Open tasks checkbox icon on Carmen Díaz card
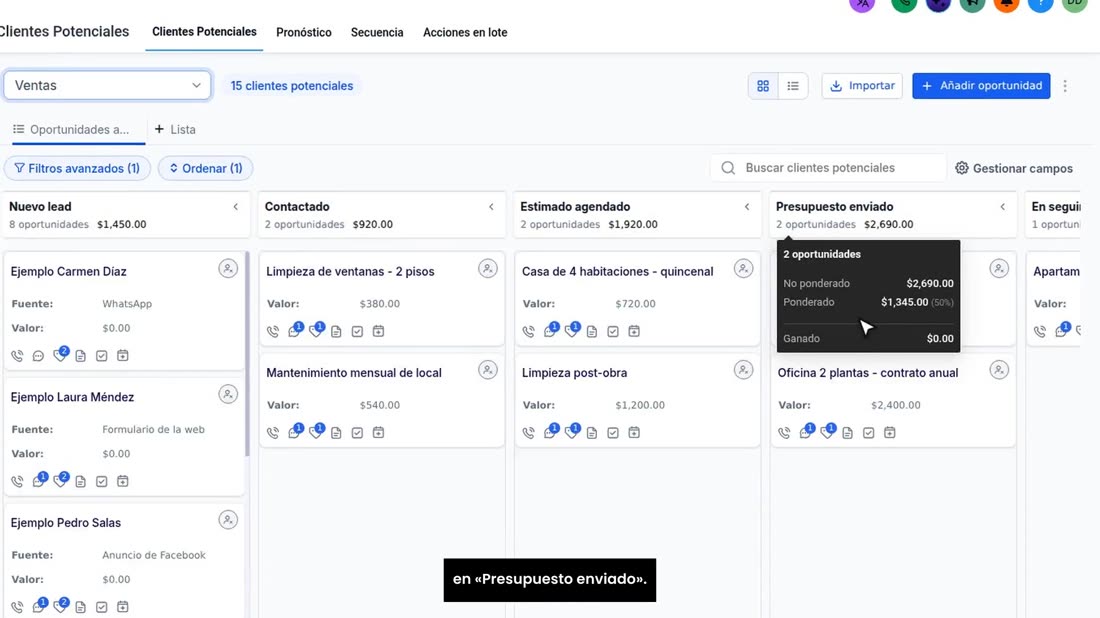 pyautogui.click(x=102, y=356)
